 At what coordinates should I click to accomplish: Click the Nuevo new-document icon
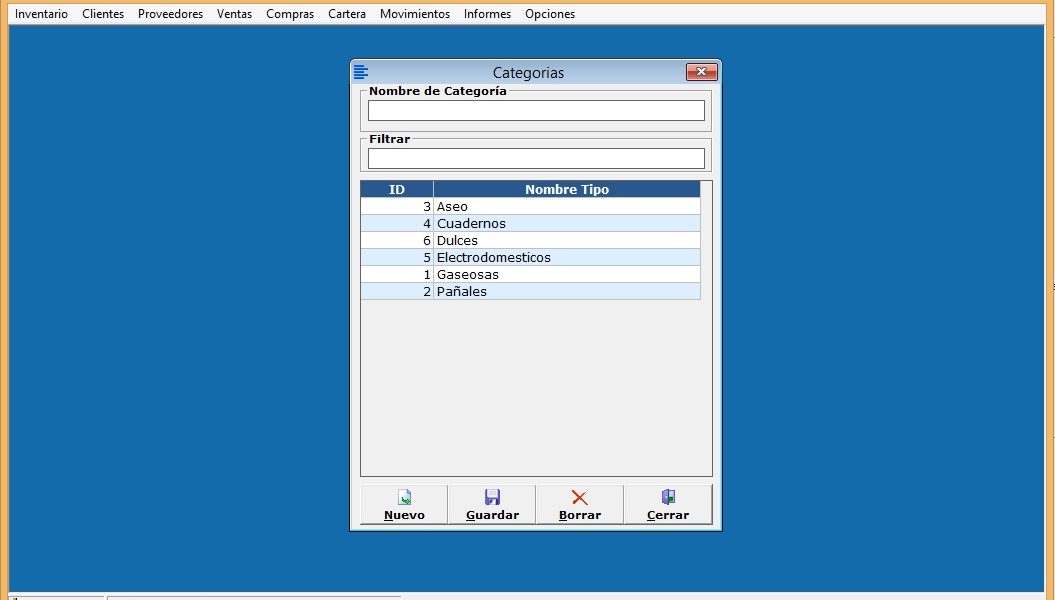coord(404,497)
